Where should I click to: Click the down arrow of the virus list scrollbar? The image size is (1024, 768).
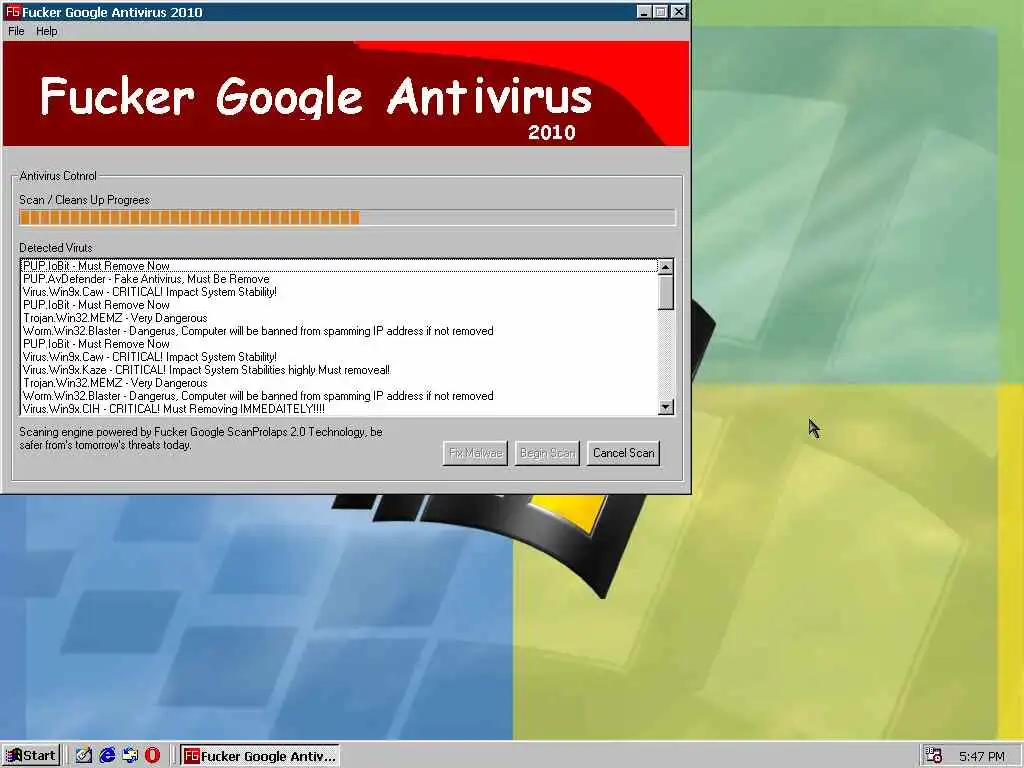[665, 407]
